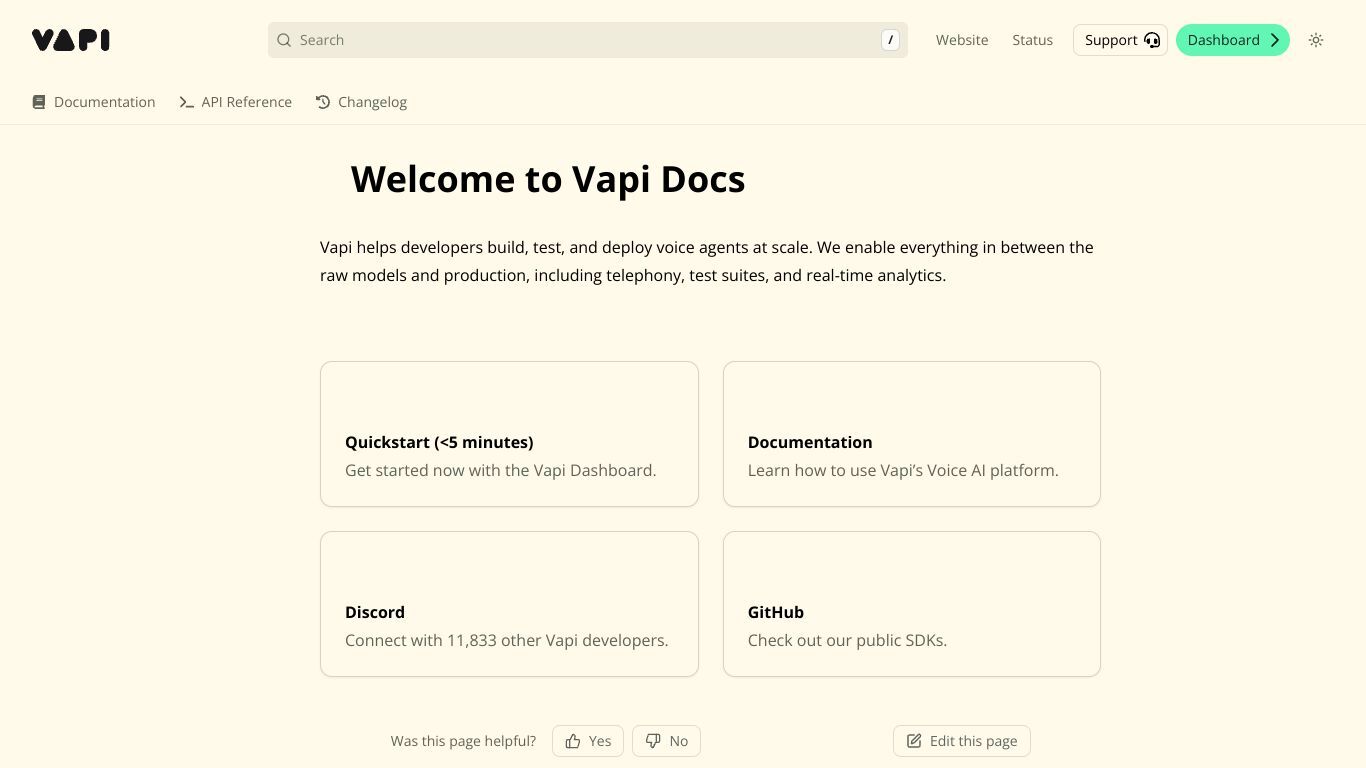The height and width of the screenshot is (768, 1366).
Task: Click the API Reference terminal icon
Action: (x=186, y=102)
